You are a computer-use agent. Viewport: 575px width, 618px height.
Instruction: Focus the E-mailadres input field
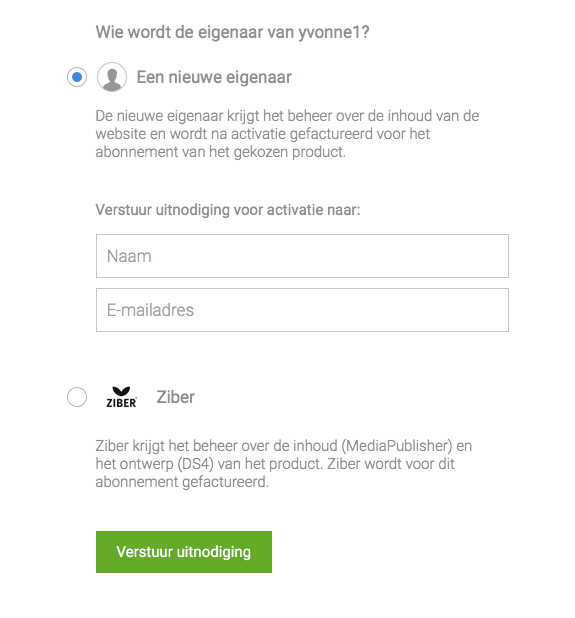302,310
